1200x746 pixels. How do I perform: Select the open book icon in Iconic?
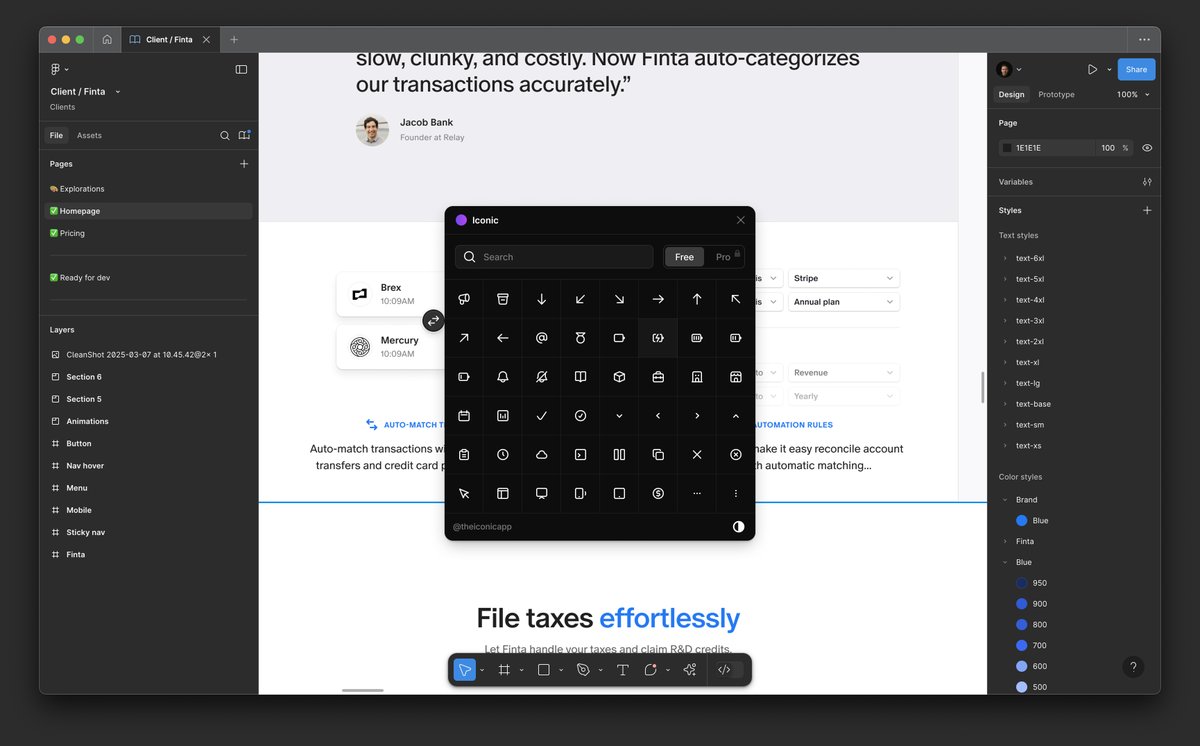click(580, 377)
